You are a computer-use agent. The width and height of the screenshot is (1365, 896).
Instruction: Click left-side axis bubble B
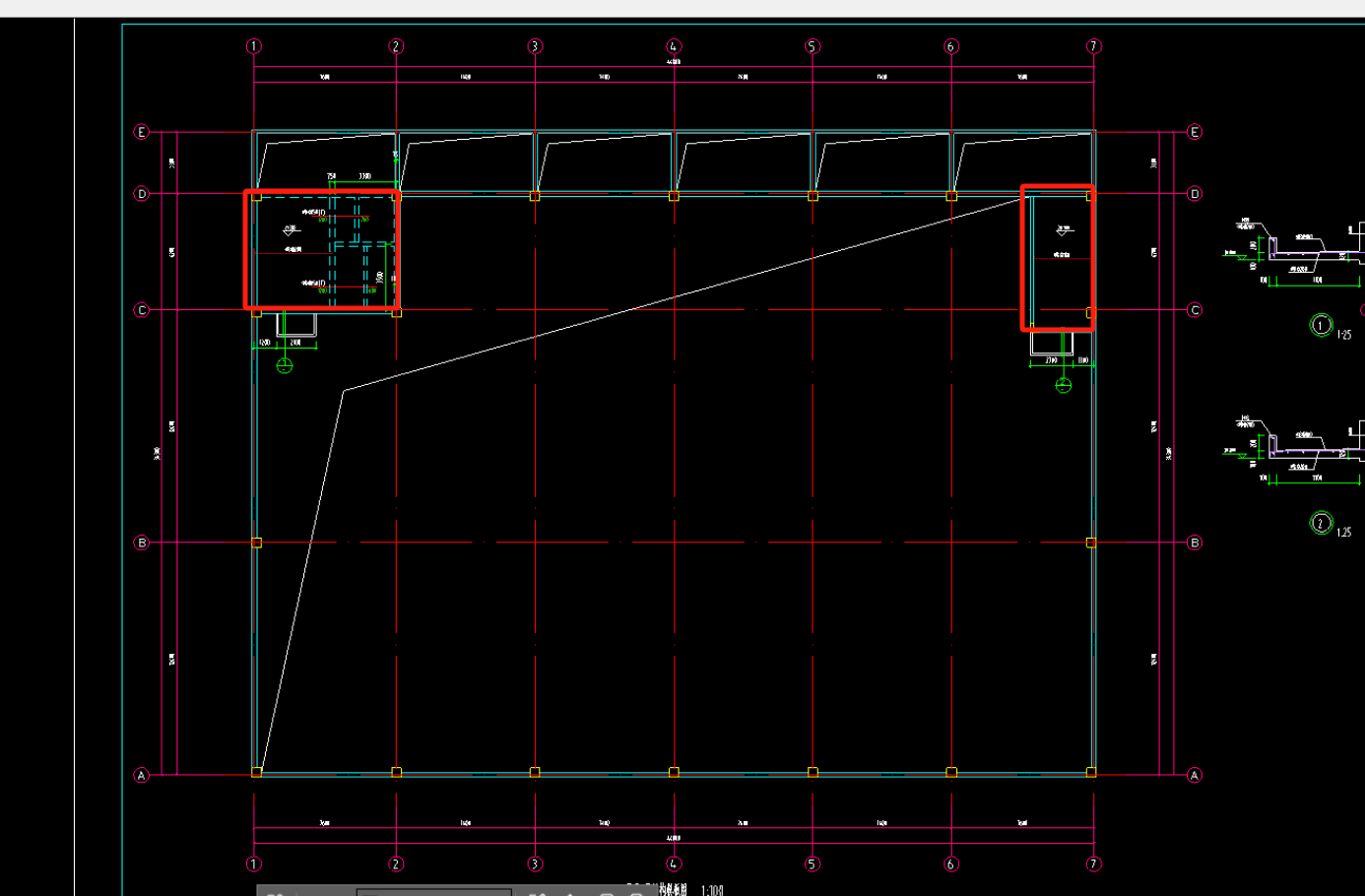141,543
